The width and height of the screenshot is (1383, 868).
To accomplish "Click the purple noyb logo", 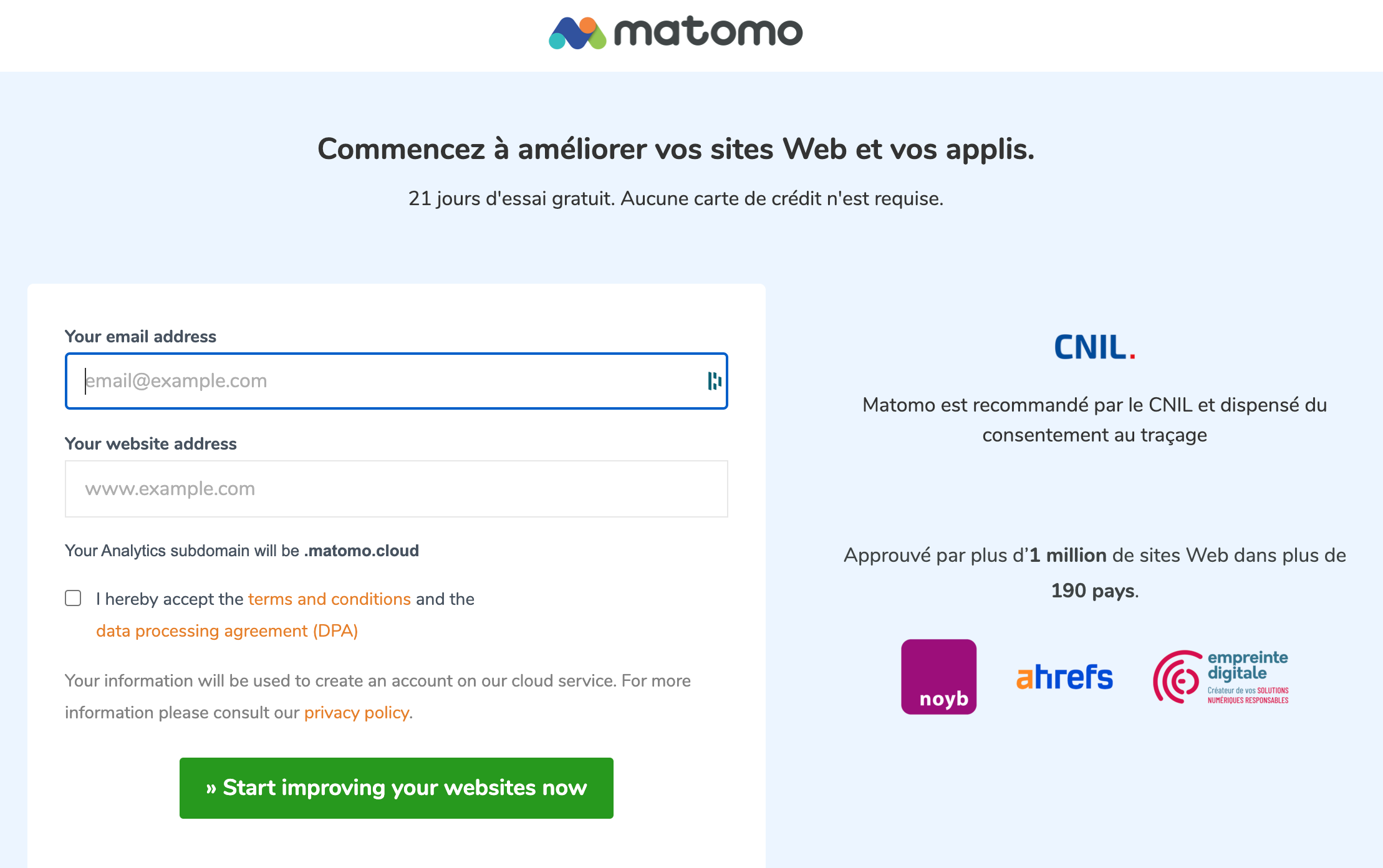I will (x=938, y=677).
